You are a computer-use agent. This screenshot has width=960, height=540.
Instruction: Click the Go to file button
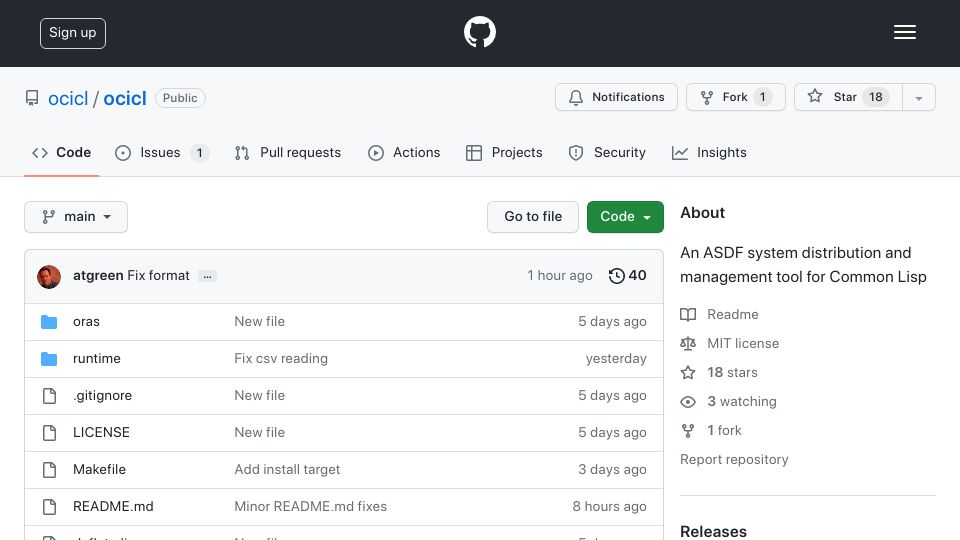tap(533, 217)
